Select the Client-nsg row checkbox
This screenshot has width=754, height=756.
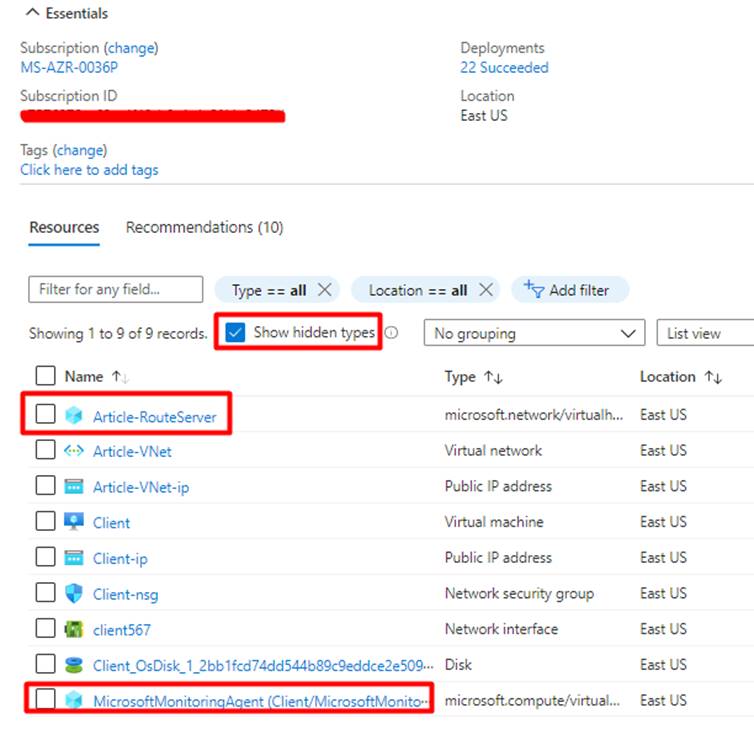pyautogui.click(x=45, y=592)
